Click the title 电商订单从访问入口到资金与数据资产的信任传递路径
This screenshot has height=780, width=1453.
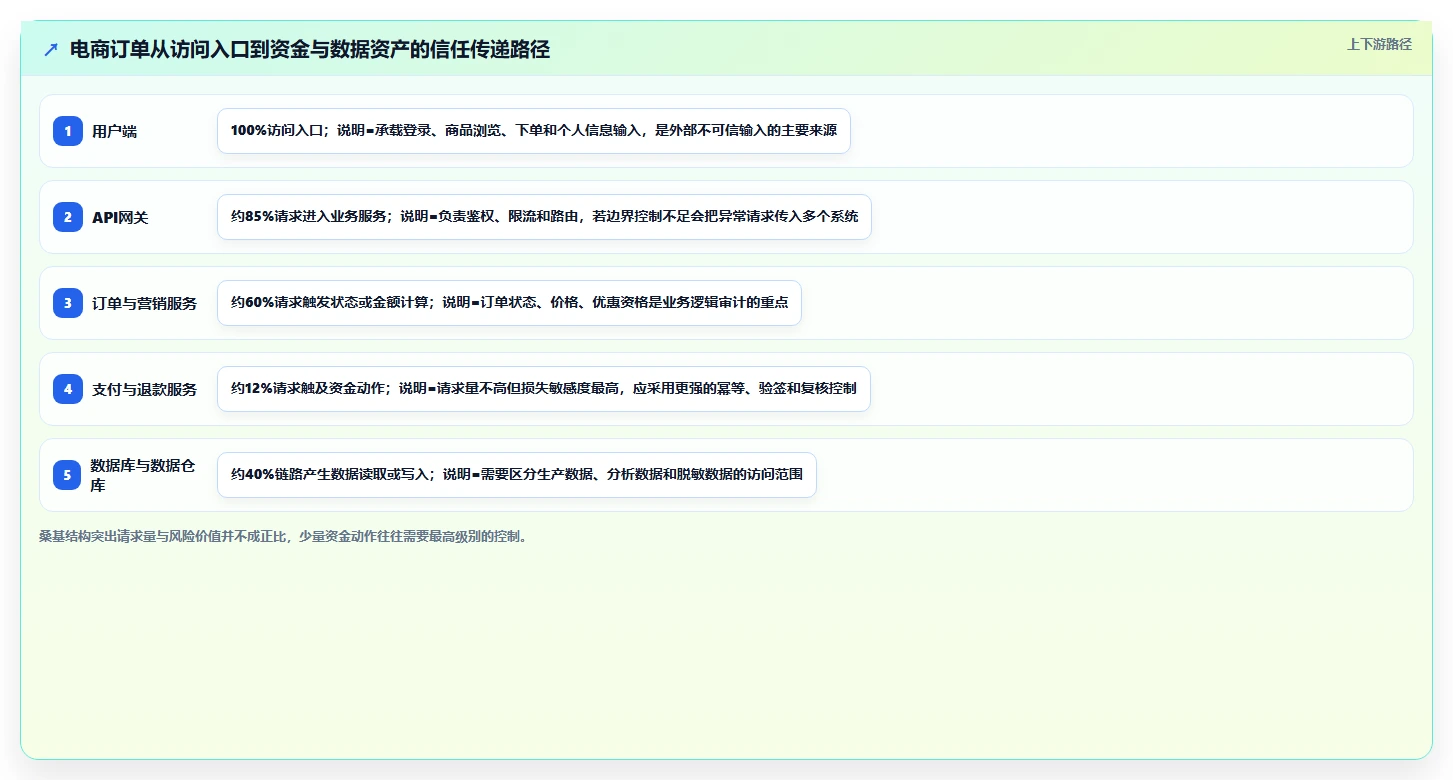coord(310,49)
